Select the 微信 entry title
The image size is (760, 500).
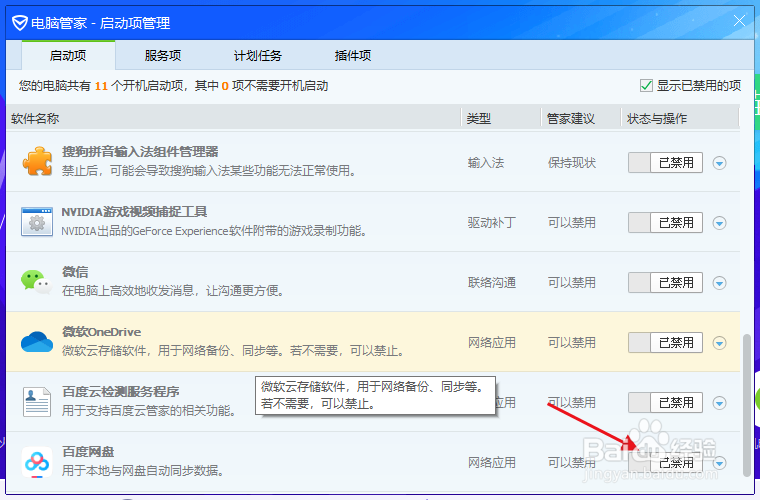(x=75, y=272)
